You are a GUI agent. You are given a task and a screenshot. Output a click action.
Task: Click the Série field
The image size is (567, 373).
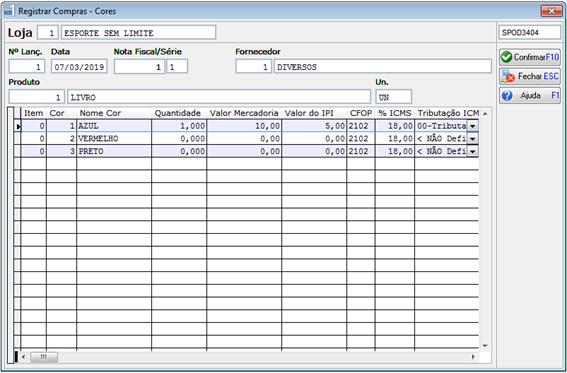click(177, 67)
